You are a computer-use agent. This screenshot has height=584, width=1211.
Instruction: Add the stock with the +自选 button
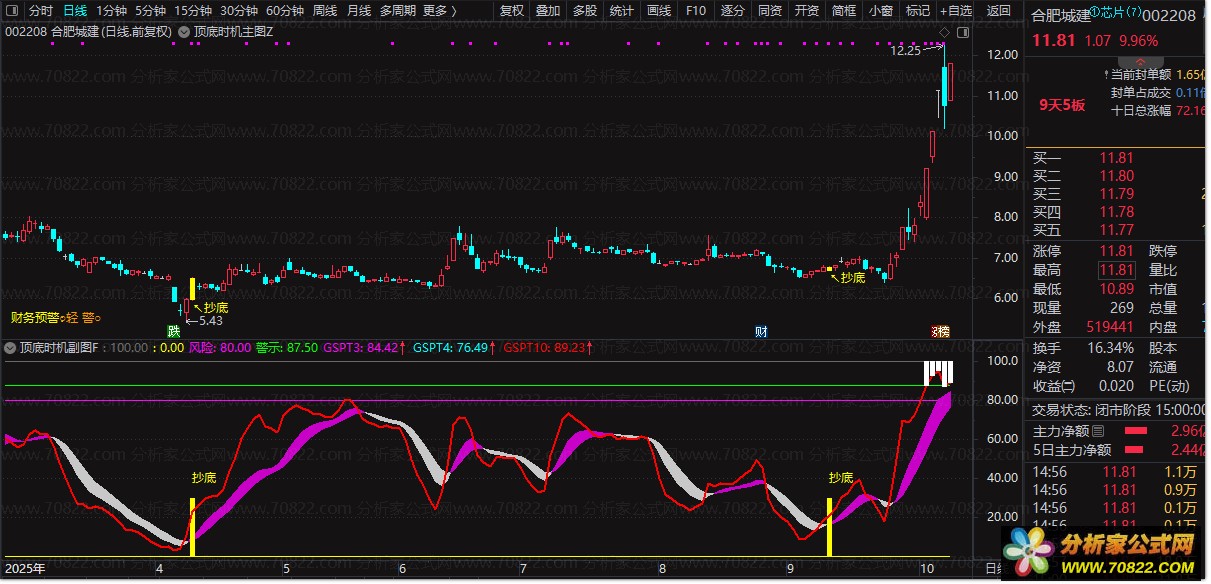click(955, 11)
